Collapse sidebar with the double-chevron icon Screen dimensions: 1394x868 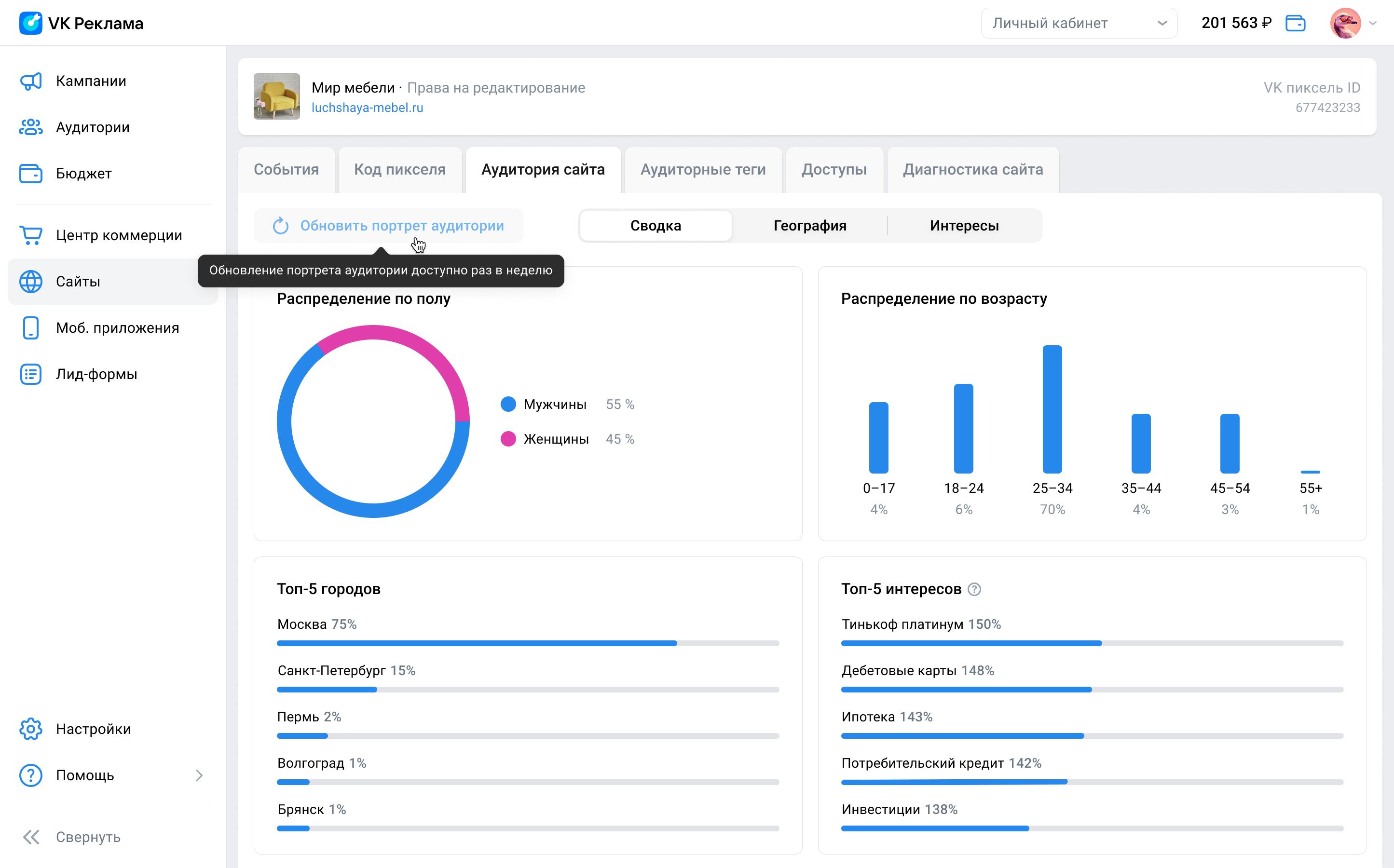pos(31,838)
